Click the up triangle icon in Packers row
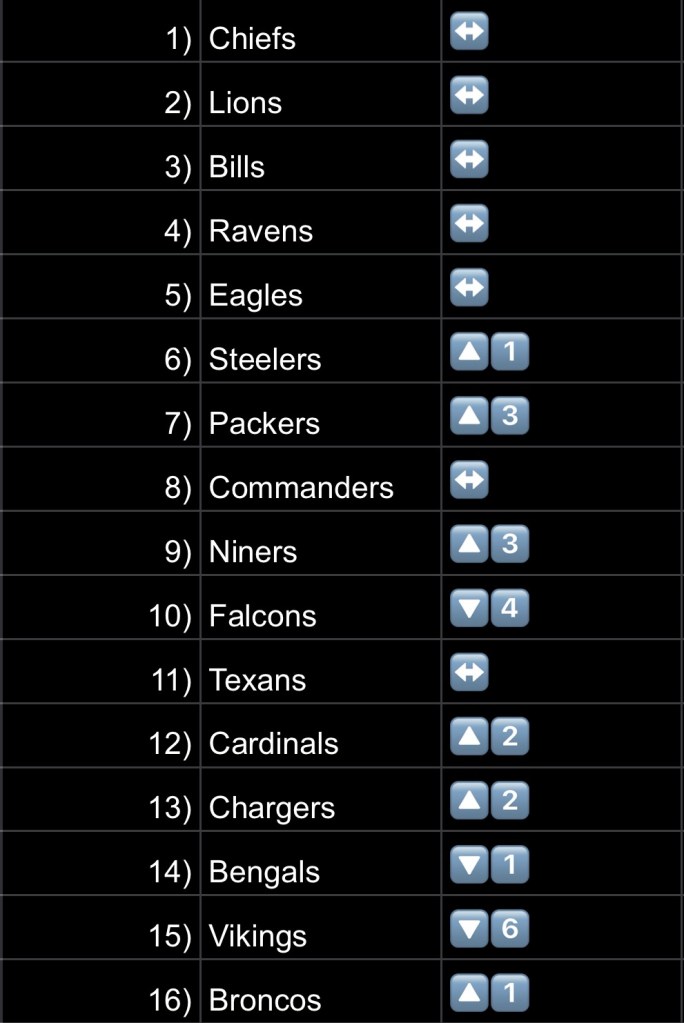The height and width of the screenshot is (1023, 684). tap(469, 416)
